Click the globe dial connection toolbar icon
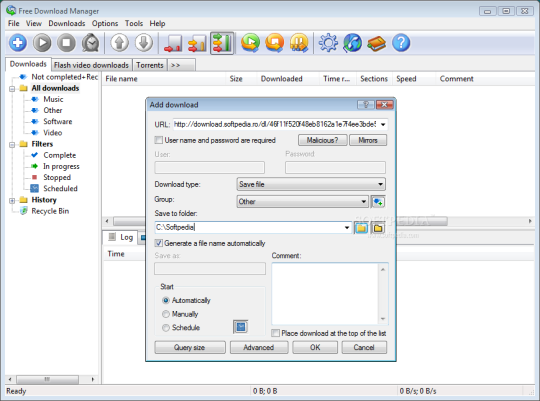The width and height of the screenshot is (540, 401). (x=352, y=43)
